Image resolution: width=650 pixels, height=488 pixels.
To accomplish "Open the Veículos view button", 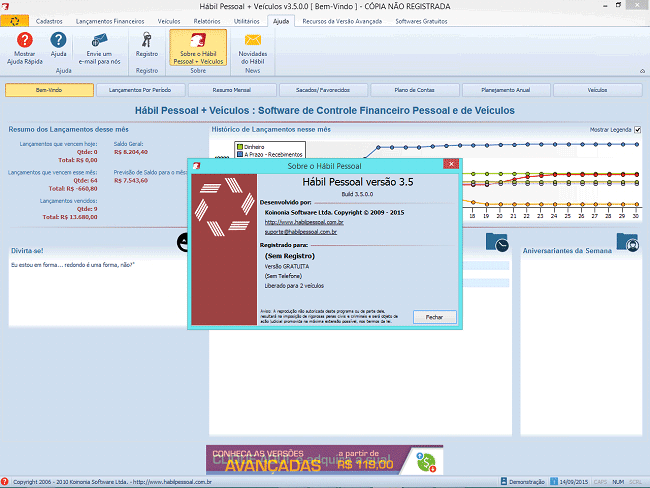I will point(597,90).
